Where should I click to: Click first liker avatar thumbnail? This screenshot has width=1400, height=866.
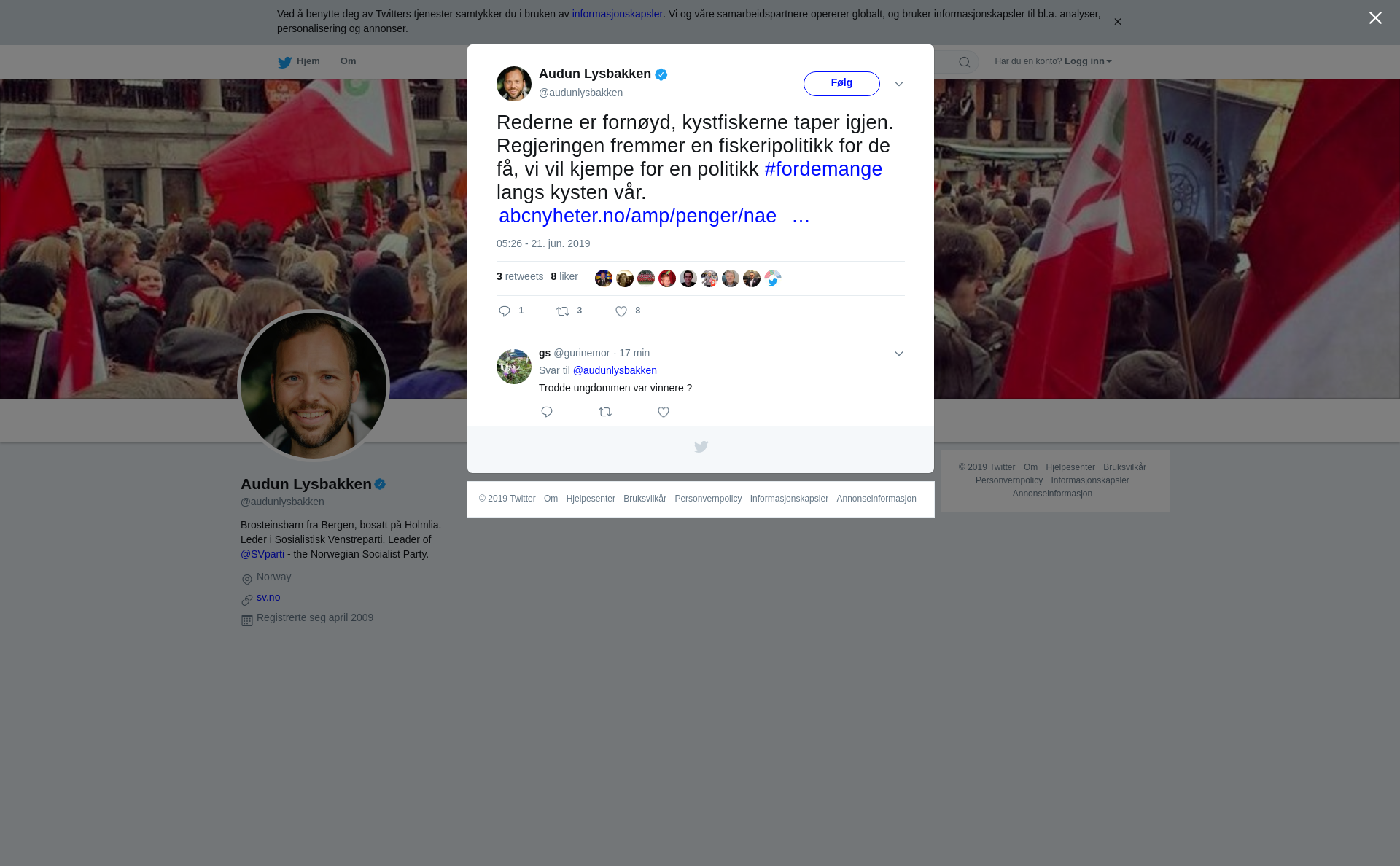(604, 278)
